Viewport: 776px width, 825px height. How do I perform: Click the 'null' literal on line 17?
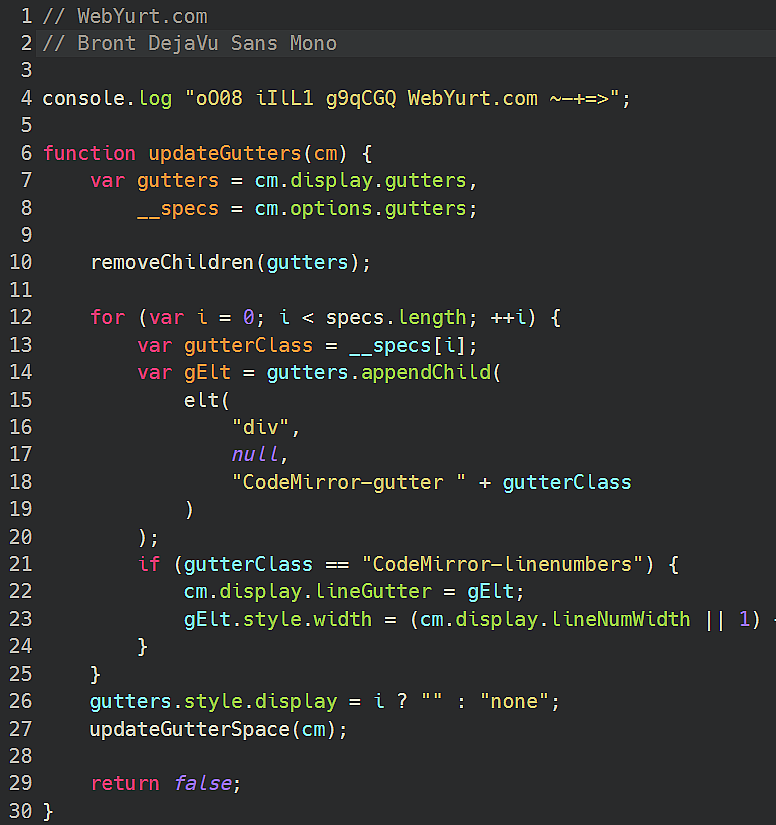coord(255,454)
